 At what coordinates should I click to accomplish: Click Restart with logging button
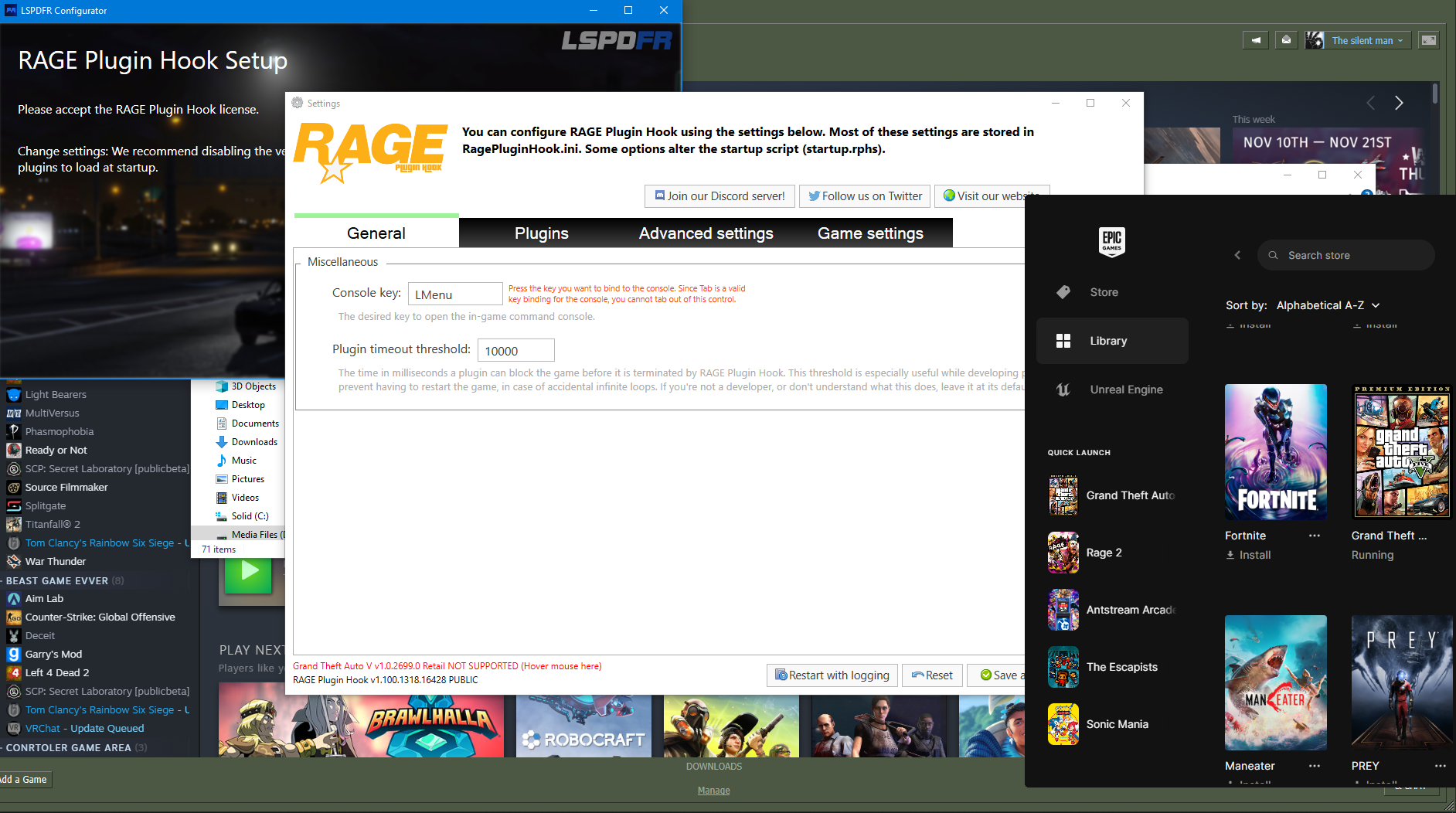[832, 675]
